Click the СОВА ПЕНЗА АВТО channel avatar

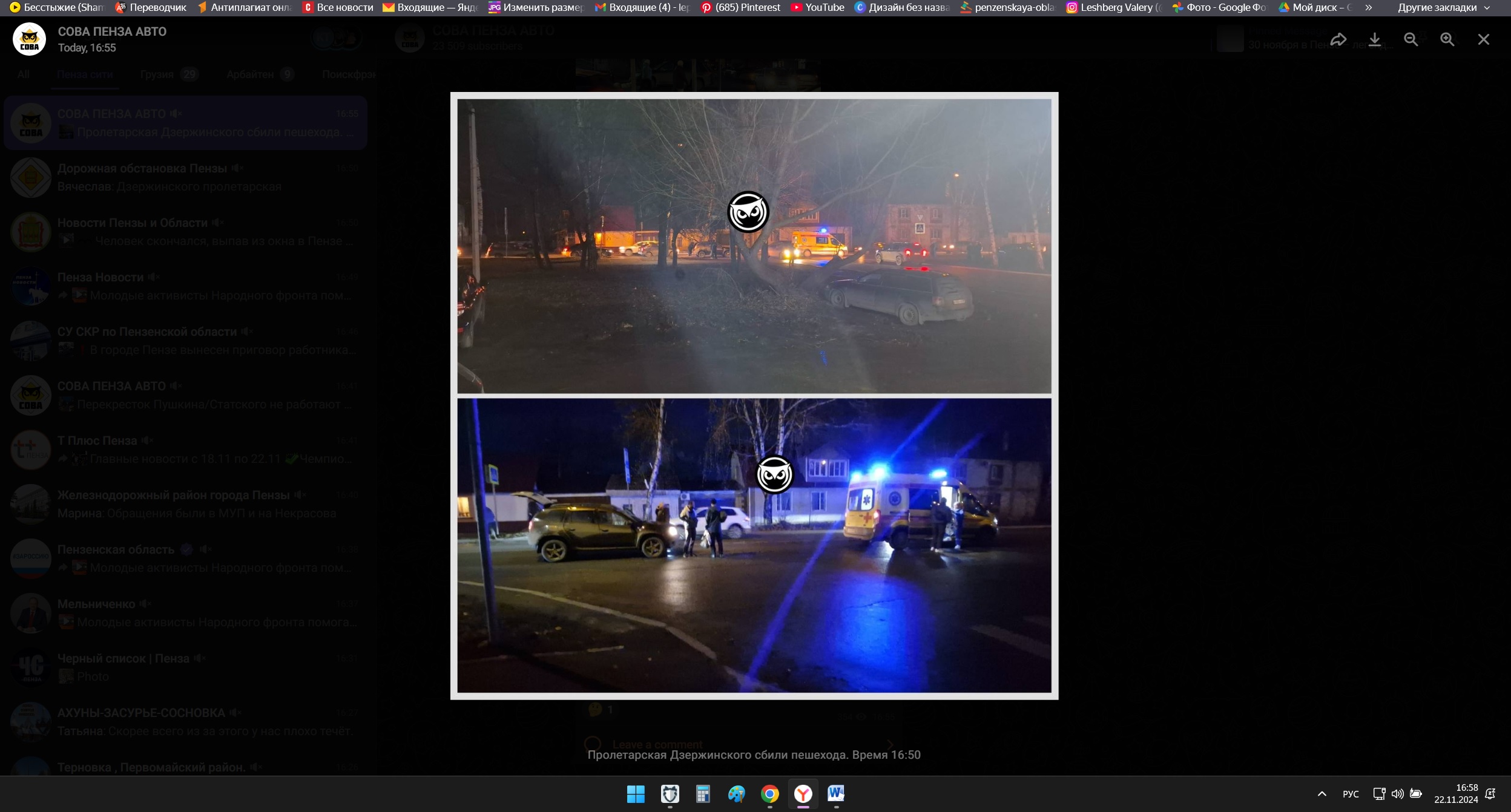29,39
